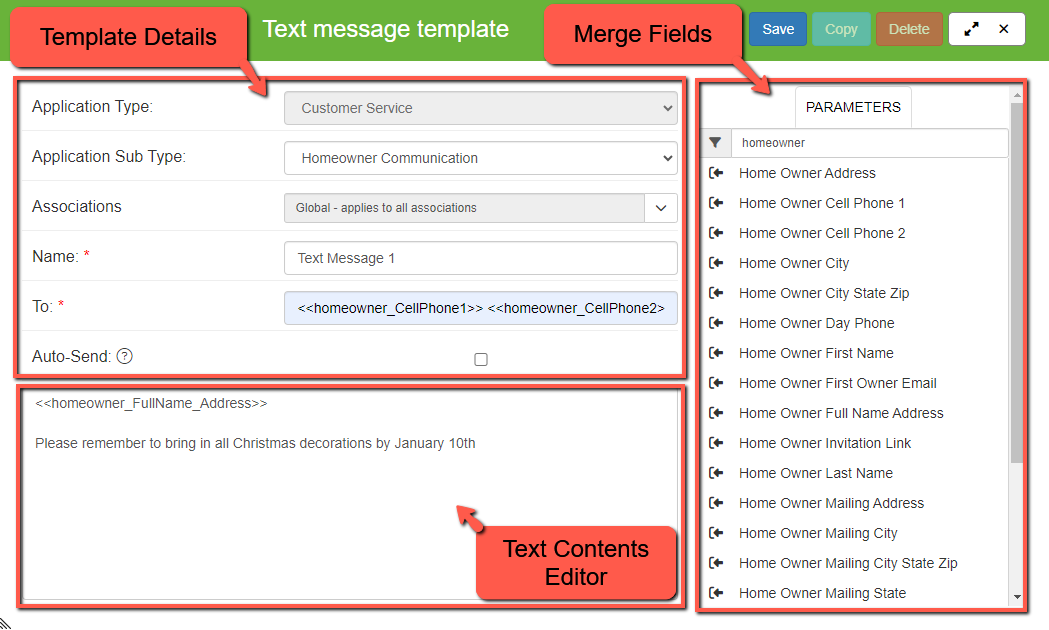The image size is (1049, 630).
Task: Click the parameters list scrollbar down arrow
Action: point(1017,597)
